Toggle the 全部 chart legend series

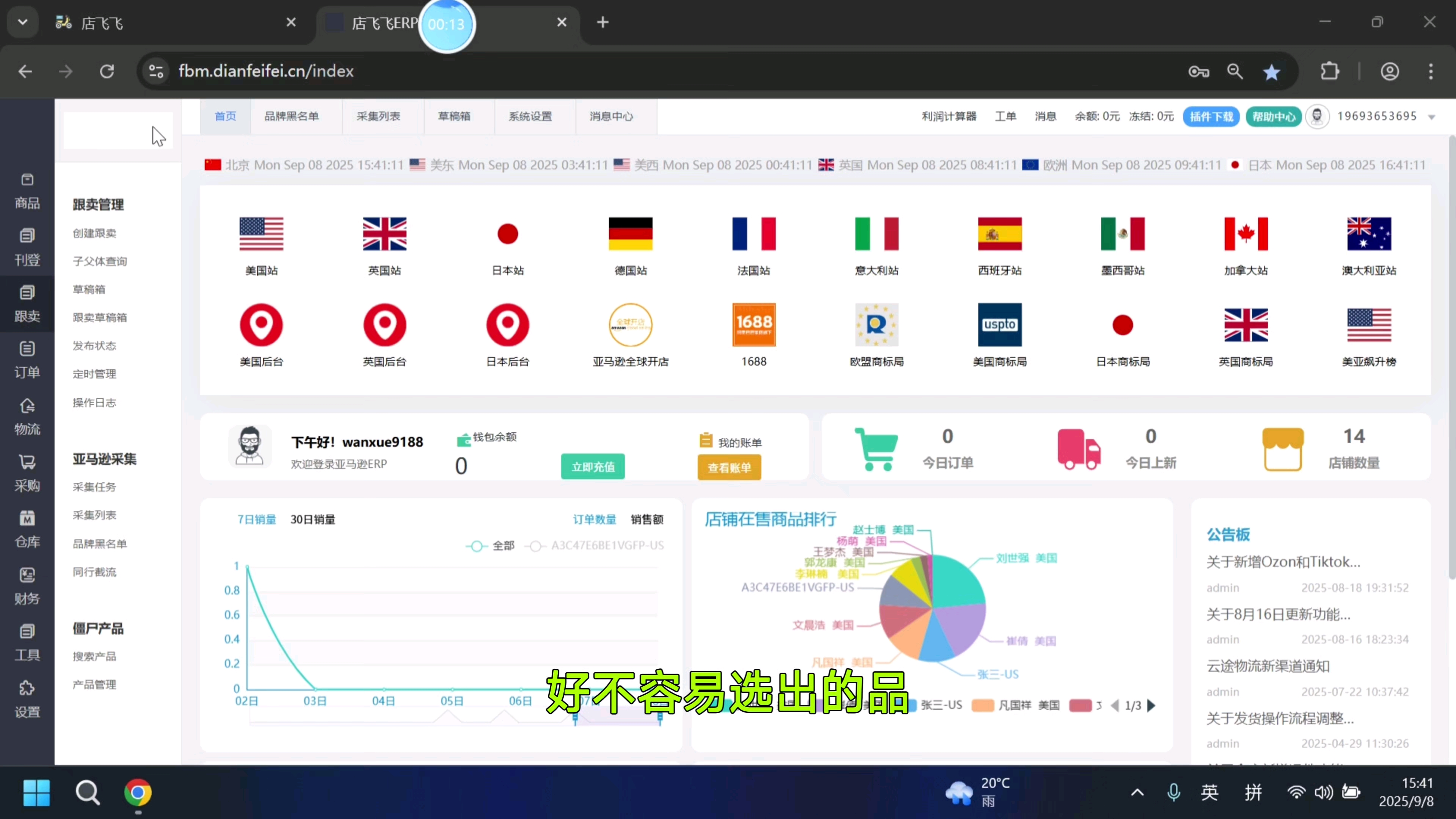point(490,546)
